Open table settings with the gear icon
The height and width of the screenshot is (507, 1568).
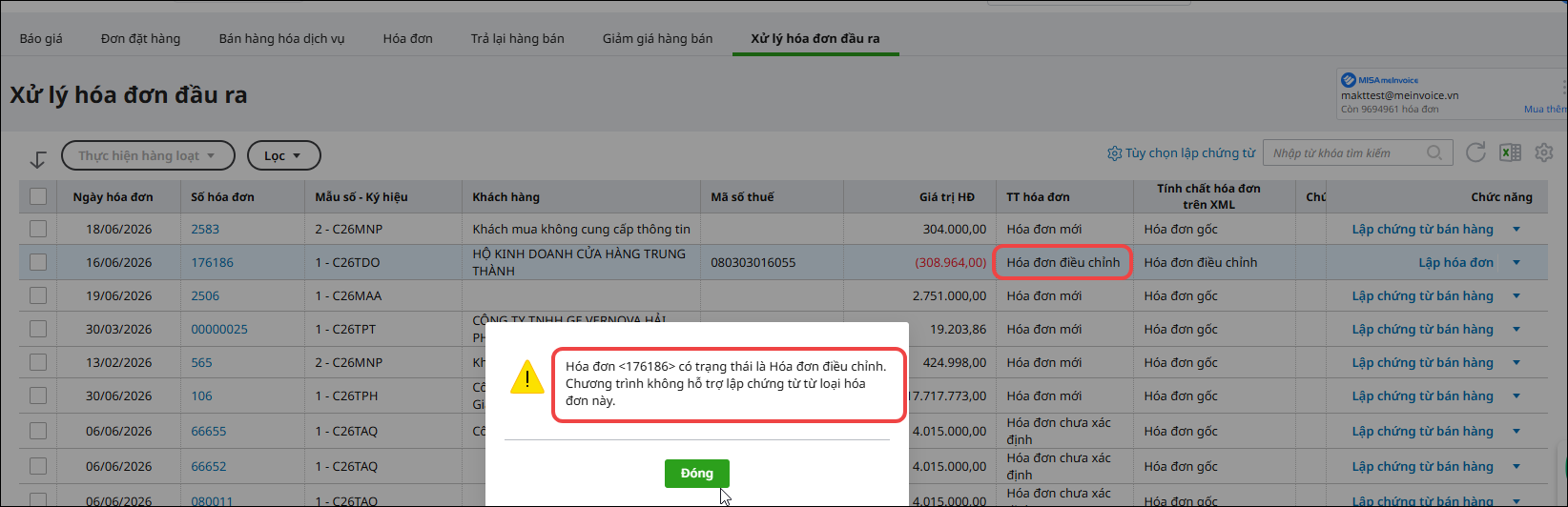1544,152
